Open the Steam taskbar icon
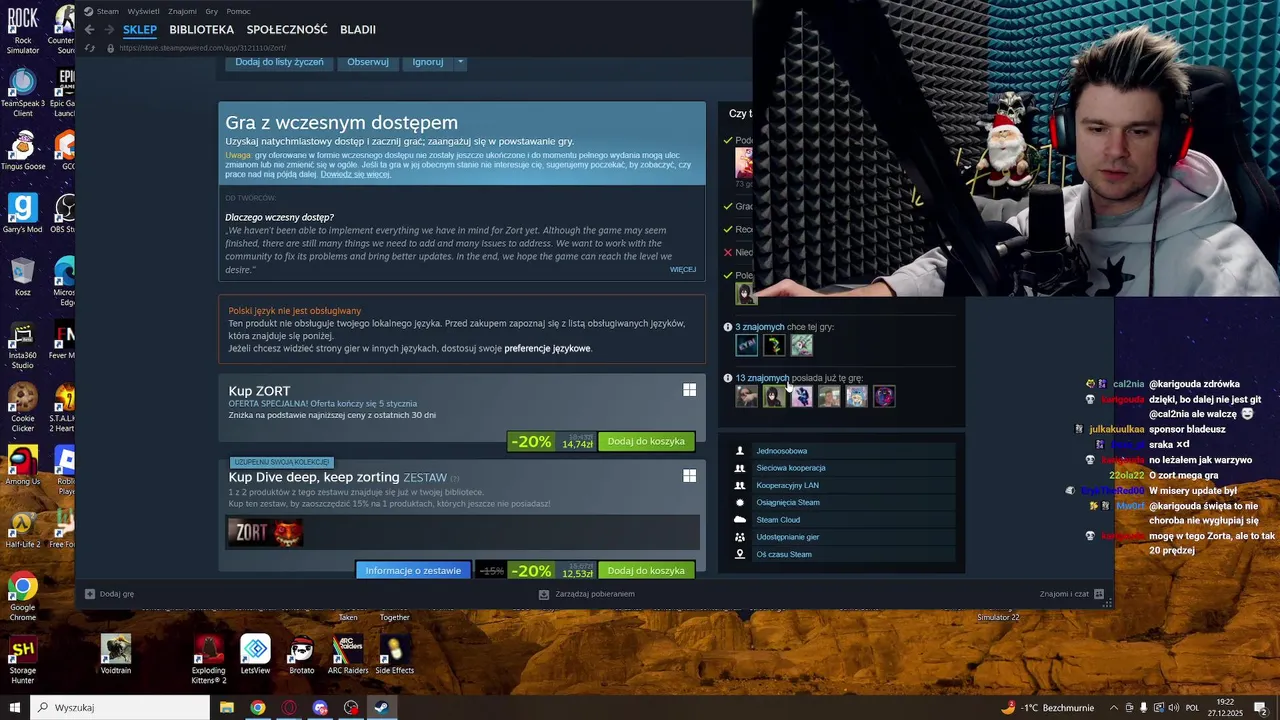This screenshot has width=1280, height=720. (381, 707)
